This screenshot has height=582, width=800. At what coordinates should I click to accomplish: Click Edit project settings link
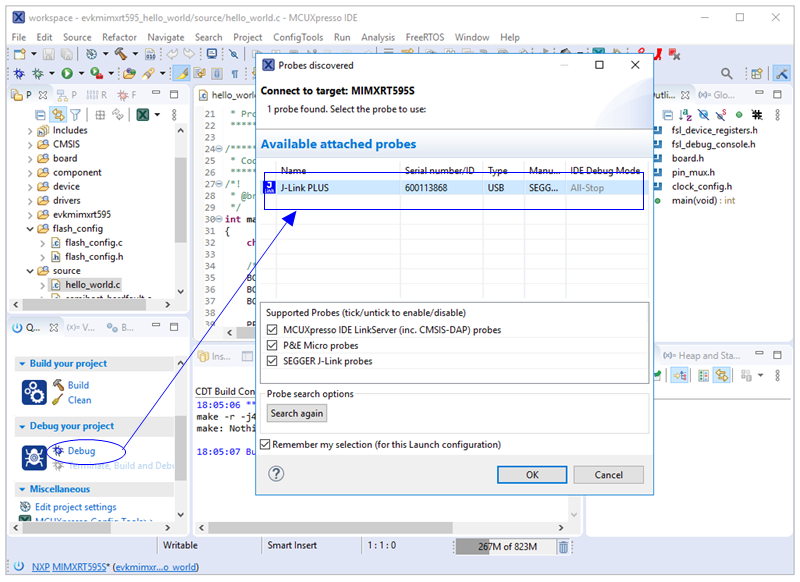[x=76, y=507]
